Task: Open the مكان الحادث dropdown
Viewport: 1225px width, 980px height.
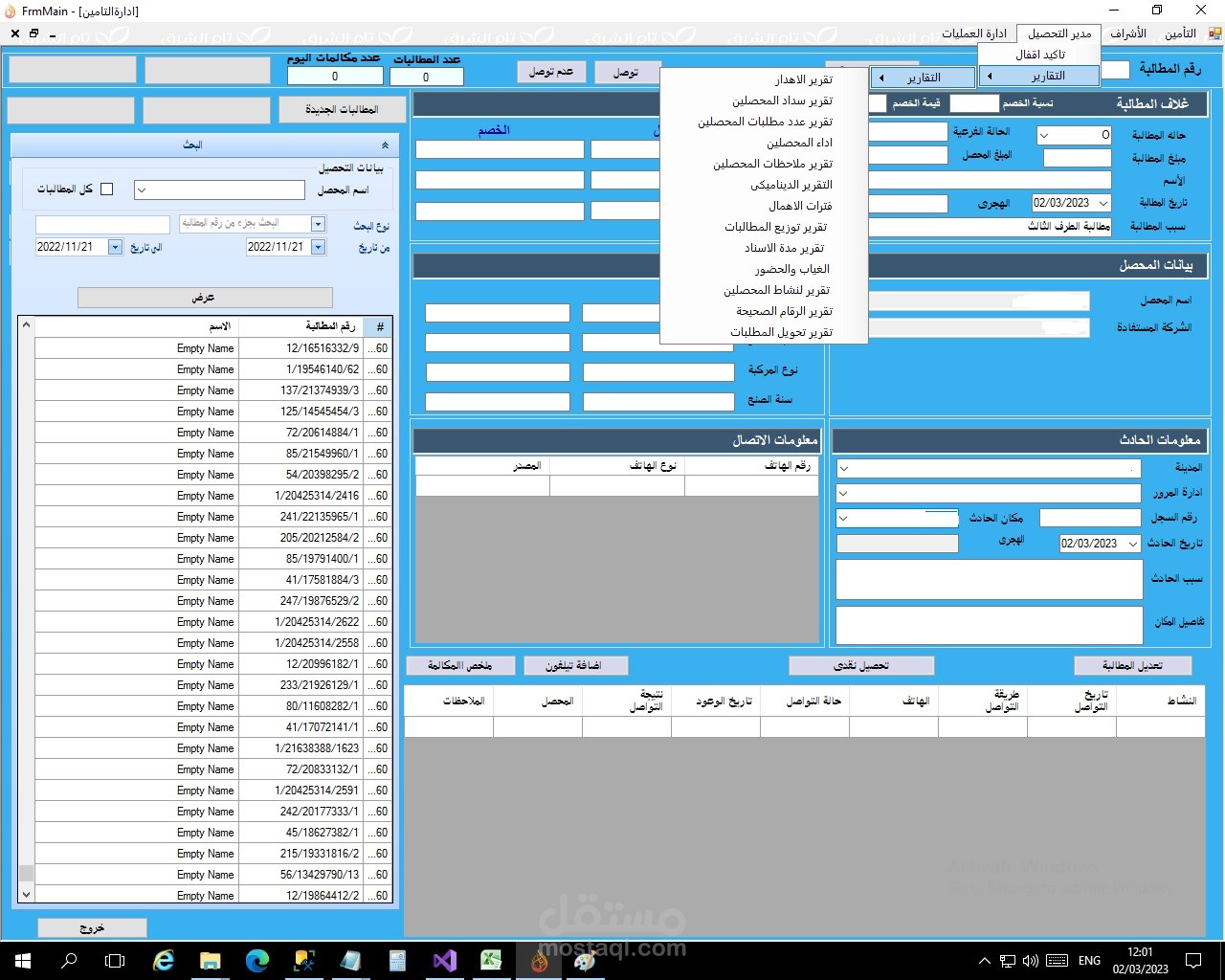Action: pos(843,519)
